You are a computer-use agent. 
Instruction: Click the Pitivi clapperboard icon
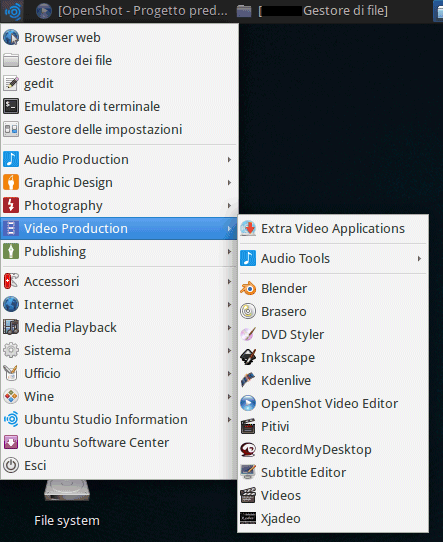(248, 427)
